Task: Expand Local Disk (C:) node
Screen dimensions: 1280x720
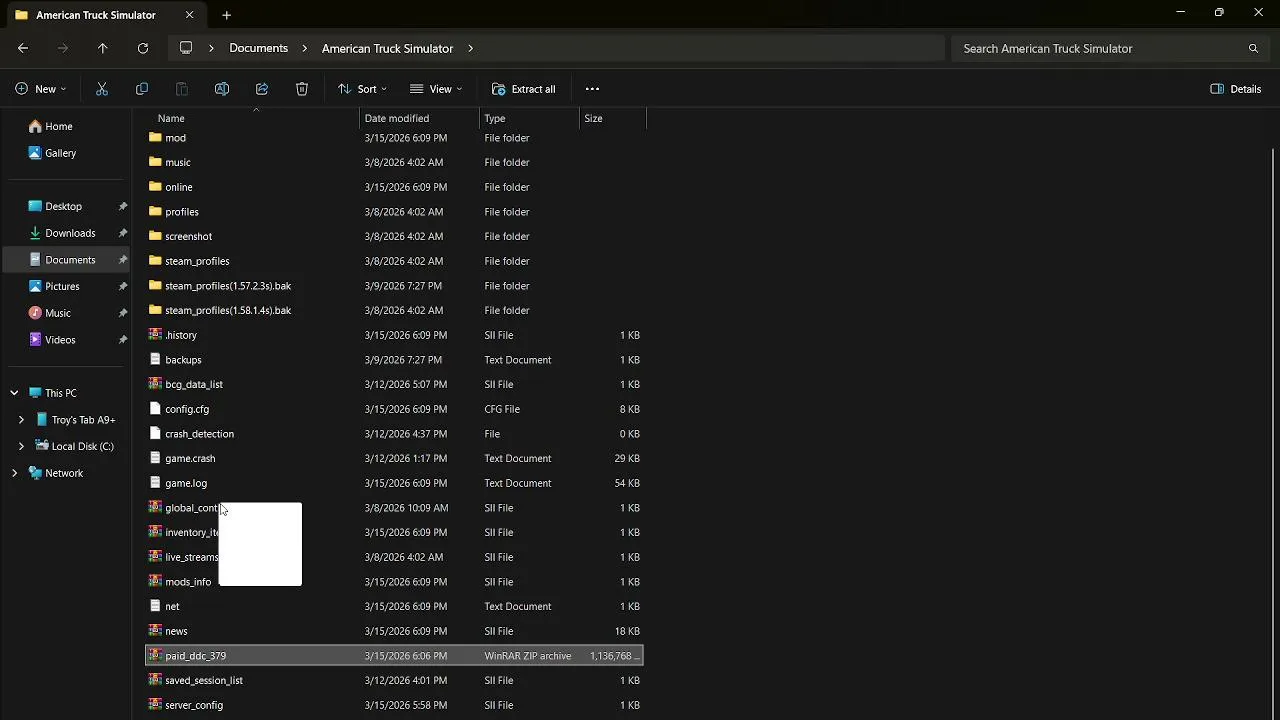Action: pyautogui.click(x=21, y=446)
